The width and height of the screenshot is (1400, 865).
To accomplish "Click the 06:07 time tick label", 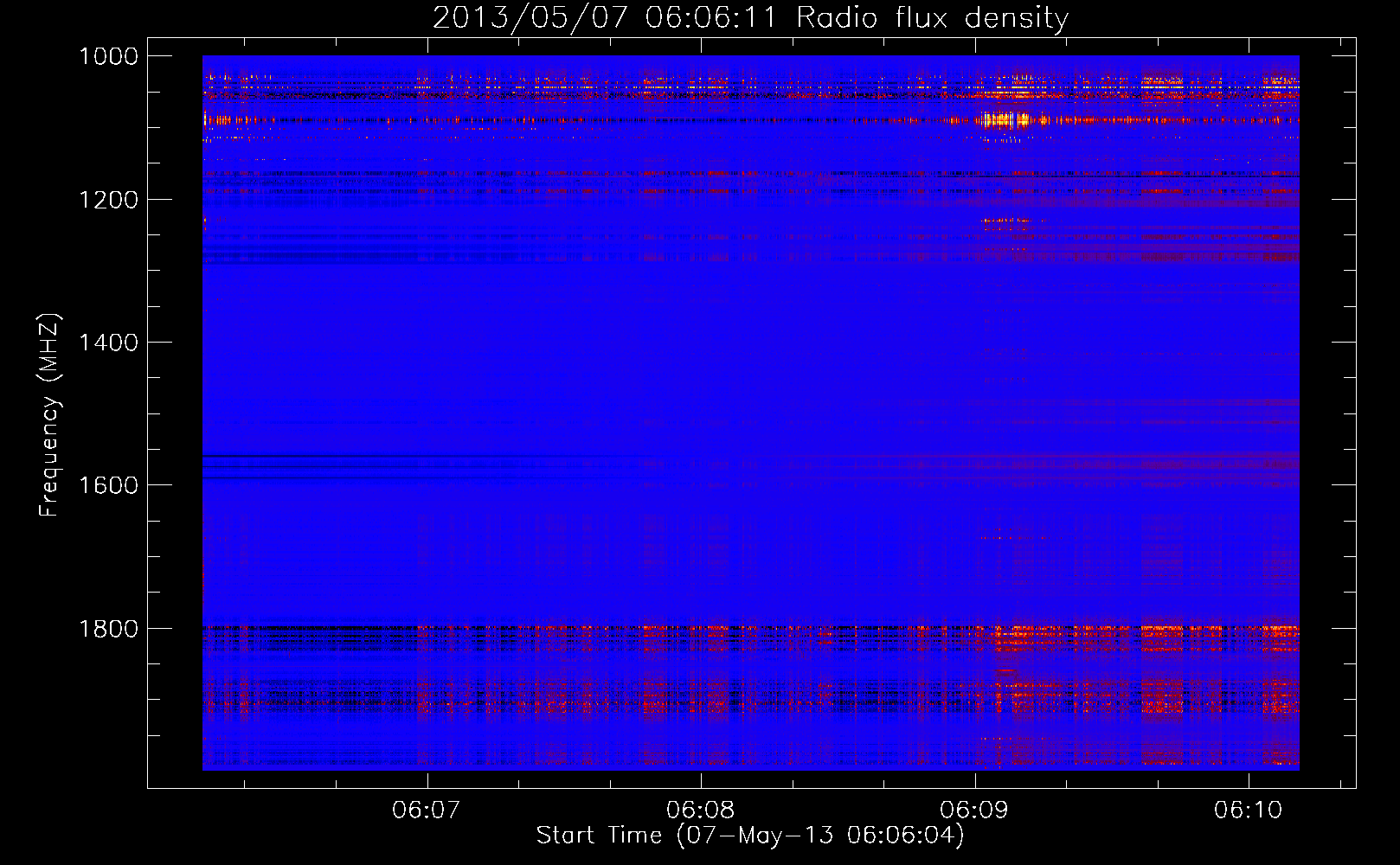I will [427, 810].
